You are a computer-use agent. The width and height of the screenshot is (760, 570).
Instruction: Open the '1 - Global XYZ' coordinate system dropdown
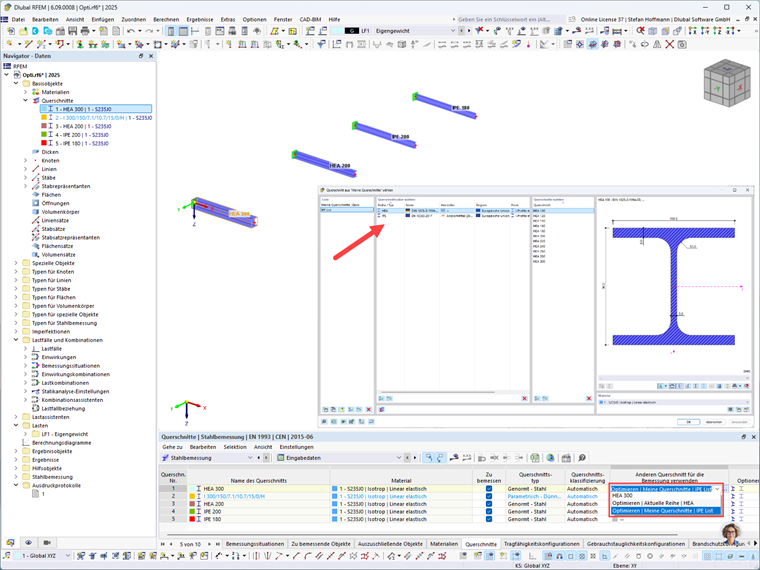point(68,555)
